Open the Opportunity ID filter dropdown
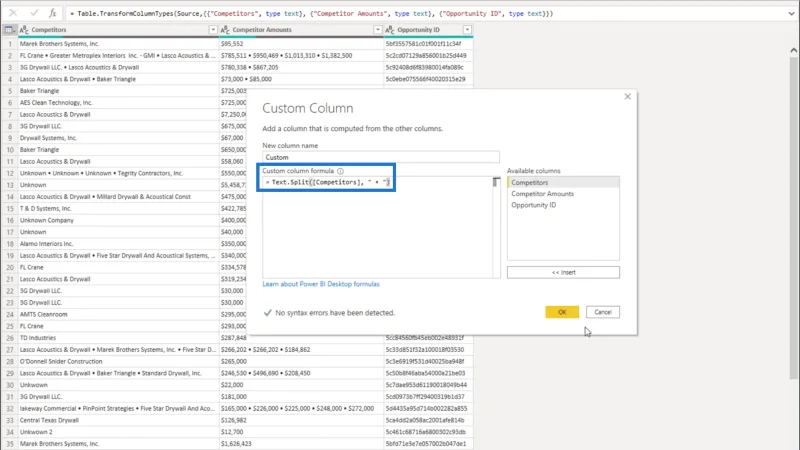Image resolution: width=800 pixels, height=450 pixels. point(467,30)
